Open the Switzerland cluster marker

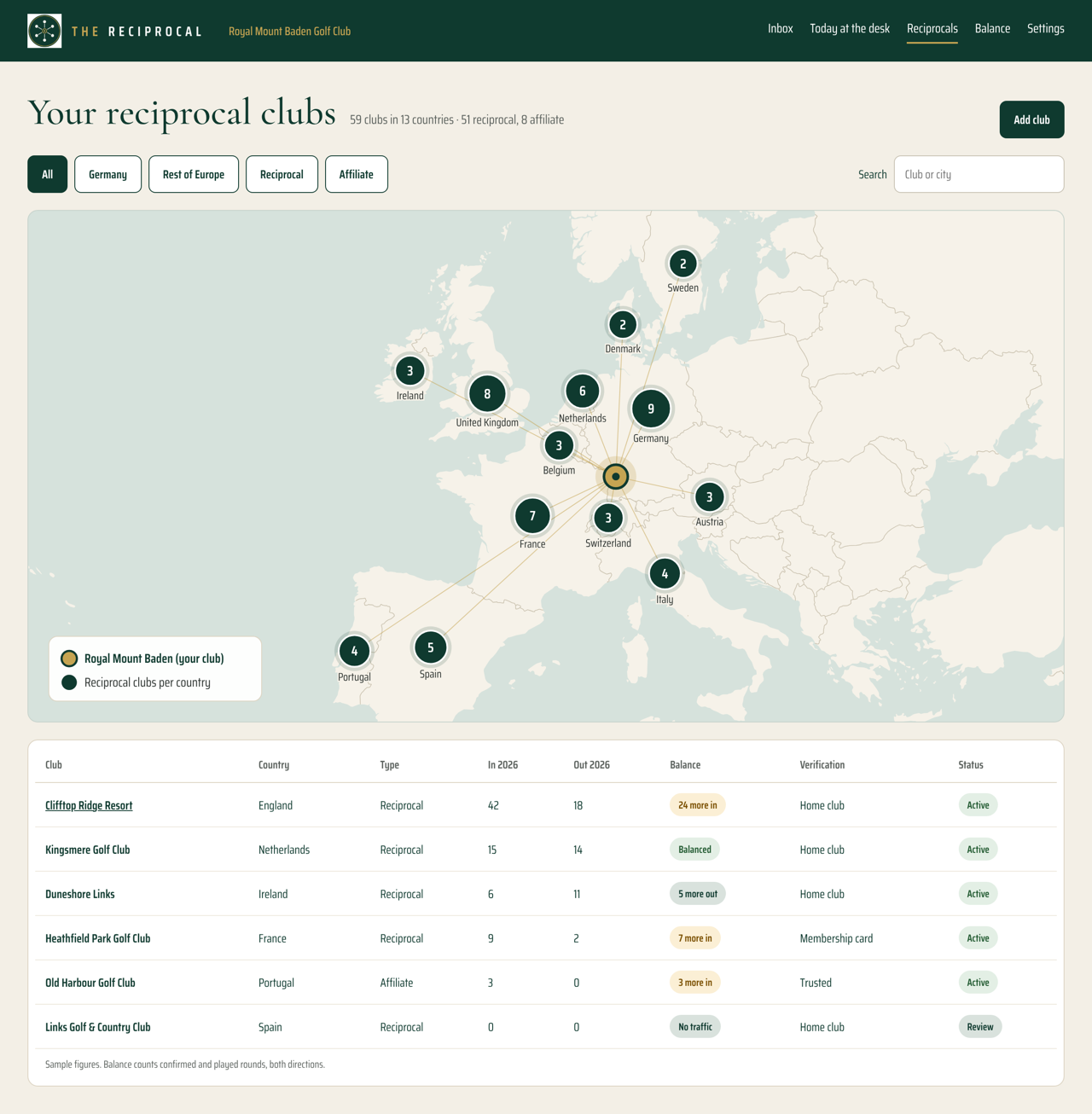click(x=608, y=518)
